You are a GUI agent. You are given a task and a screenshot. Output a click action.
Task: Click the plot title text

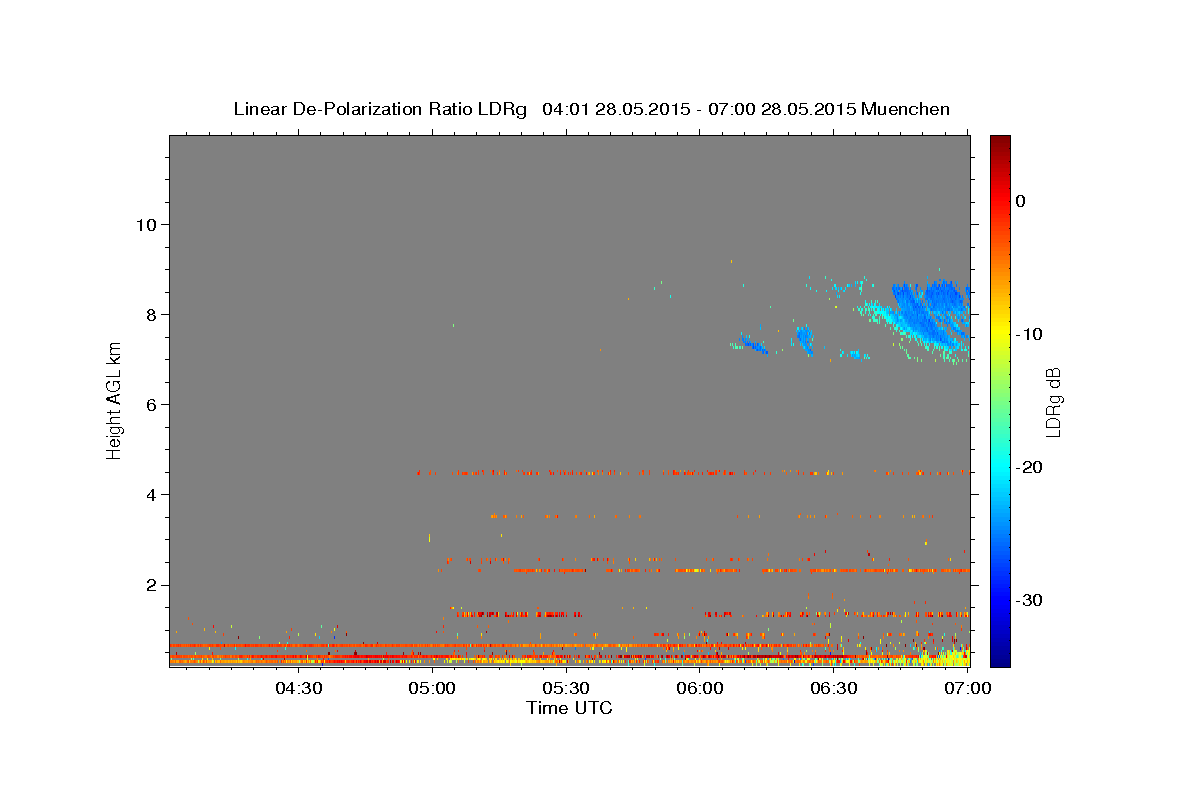click(591, 109)
